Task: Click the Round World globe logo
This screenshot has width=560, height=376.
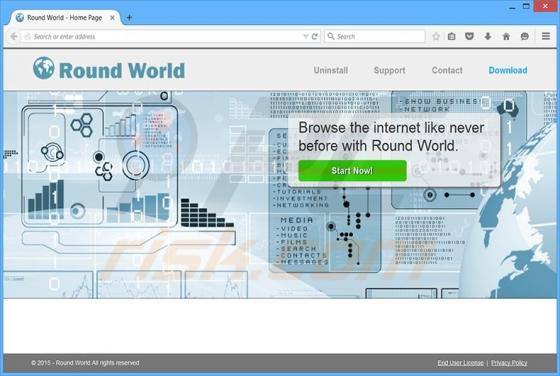Action: [x=44, y=68]
